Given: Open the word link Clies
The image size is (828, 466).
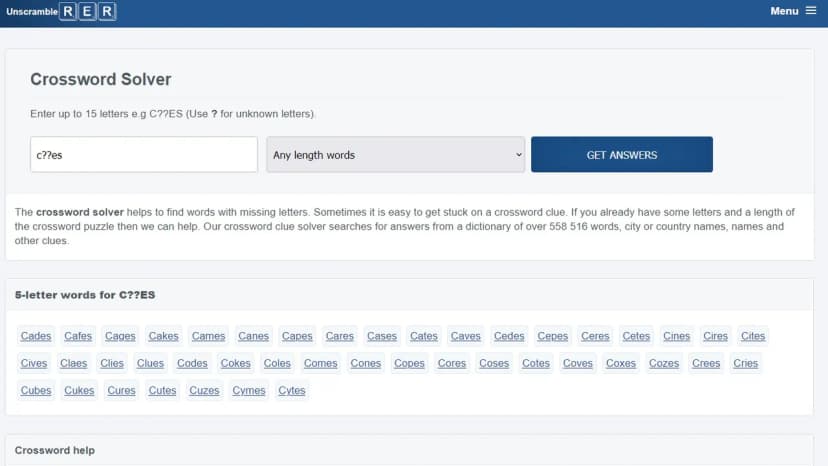Looking at the screenshot, I should 112,364.
